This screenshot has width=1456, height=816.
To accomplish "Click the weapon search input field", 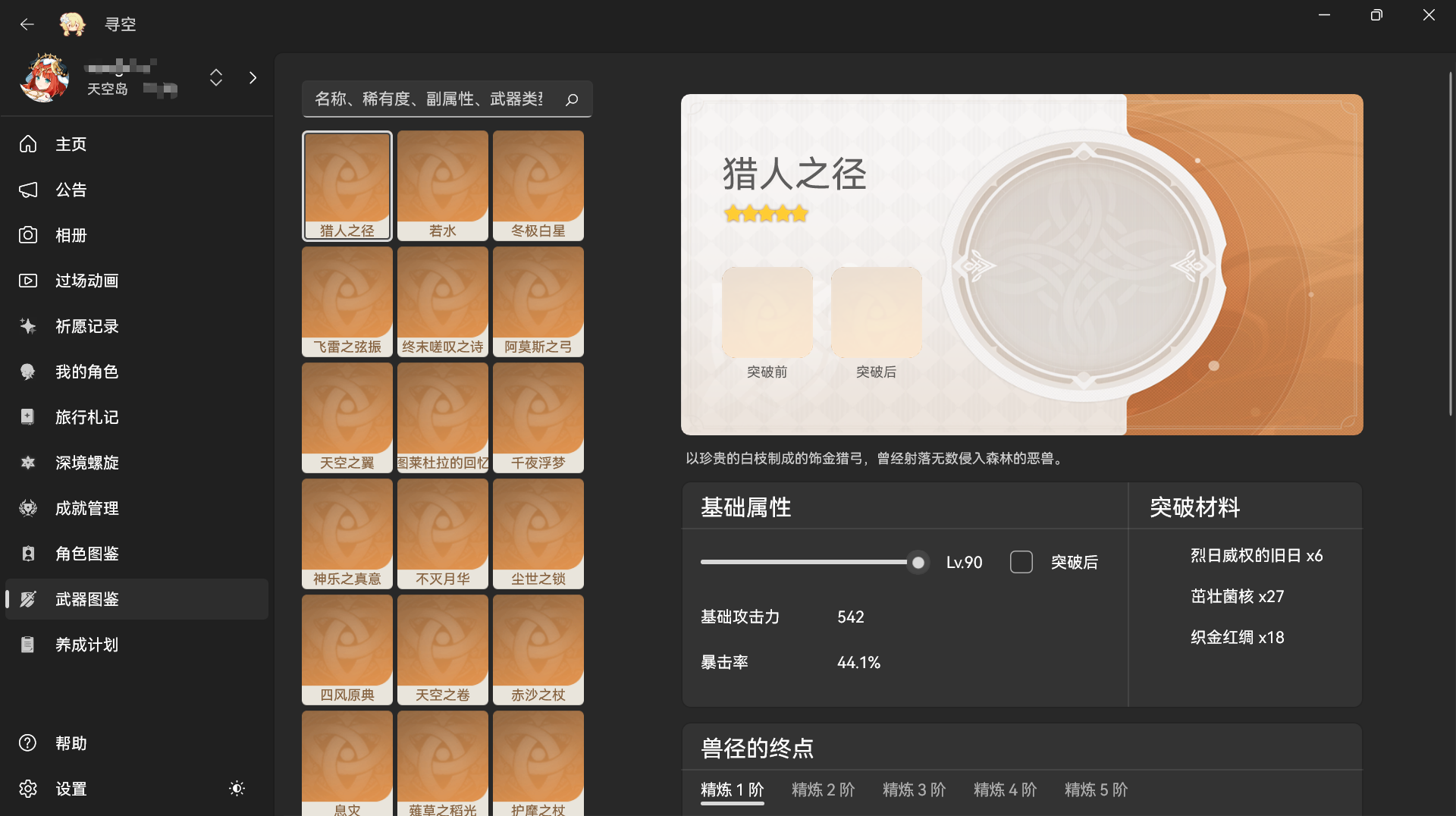I will click(x=447, y=99).
